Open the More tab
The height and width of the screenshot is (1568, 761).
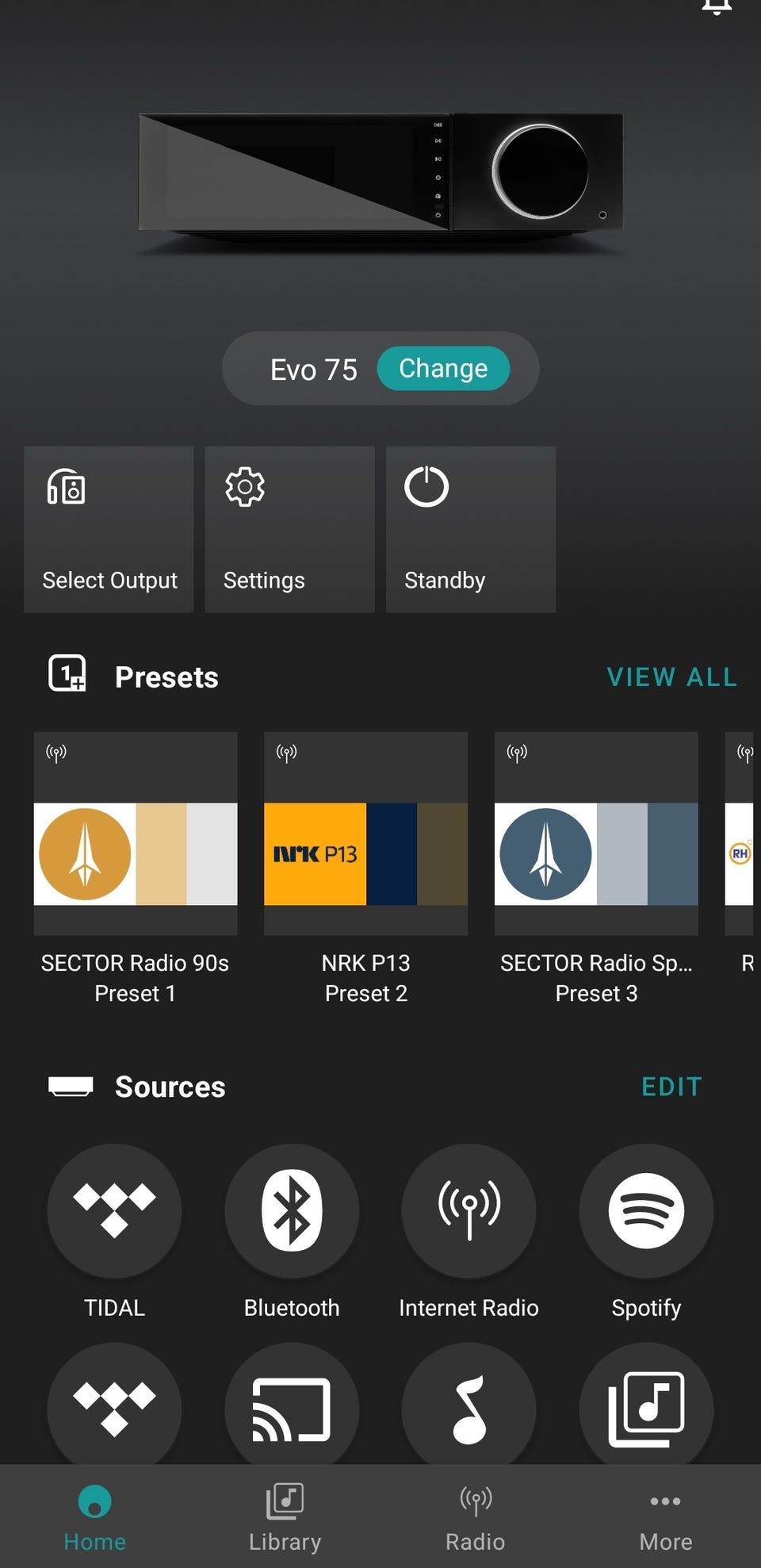(x=666, y=1517)
